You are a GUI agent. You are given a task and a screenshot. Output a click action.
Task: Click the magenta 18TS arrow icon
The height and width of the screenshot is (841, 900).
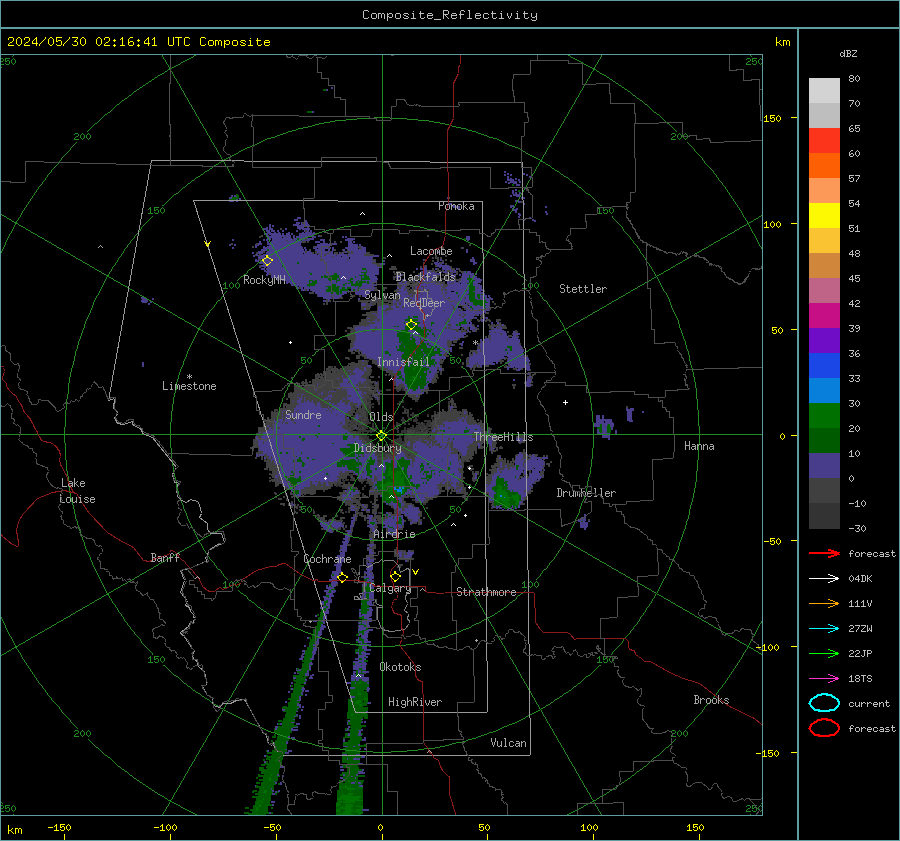824,679
